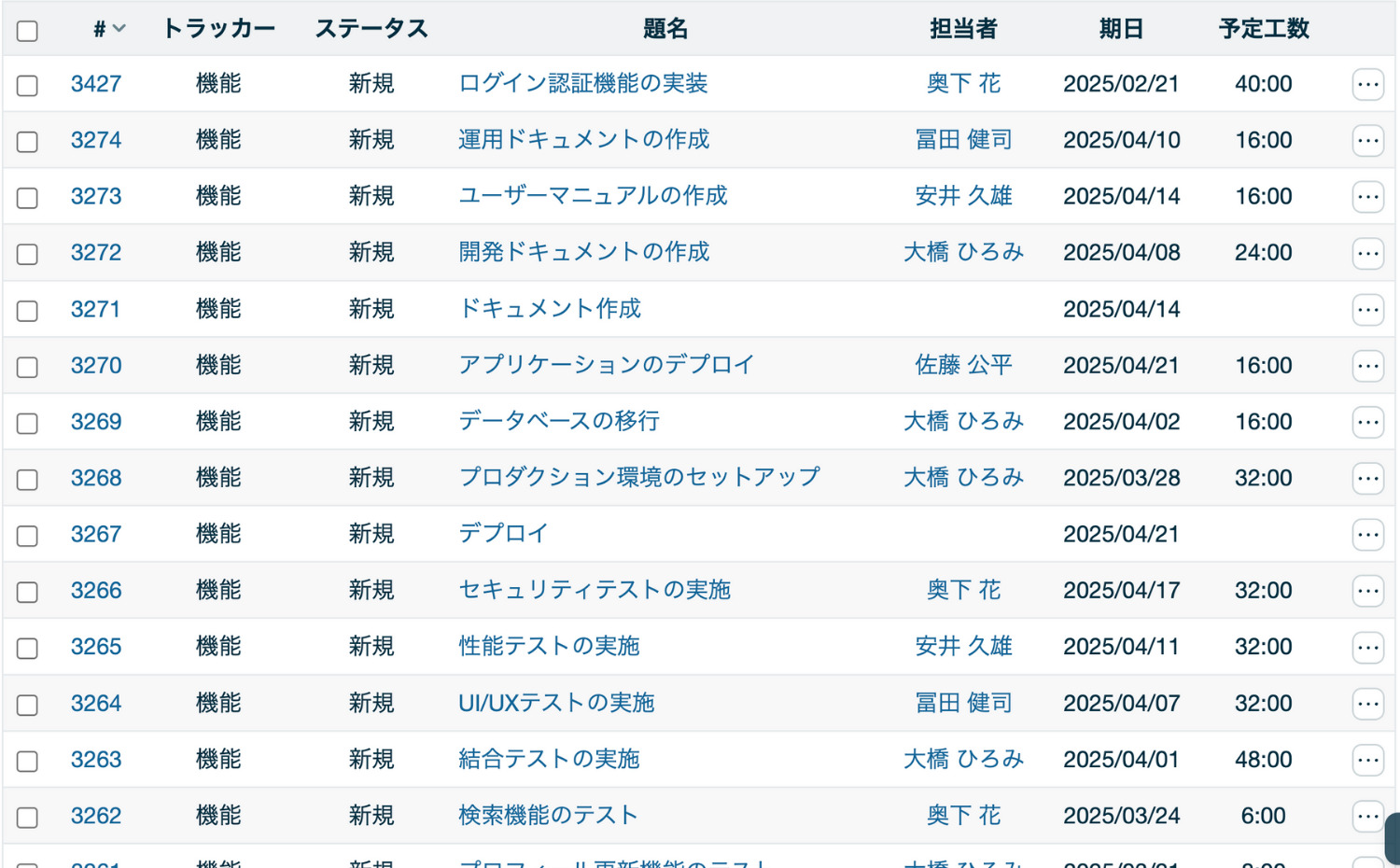The height and width of the screenshot is (868, 1400).
Task: Open issue デプロイ number 3267
Action: pyautogui.click(x=503, y=534)
